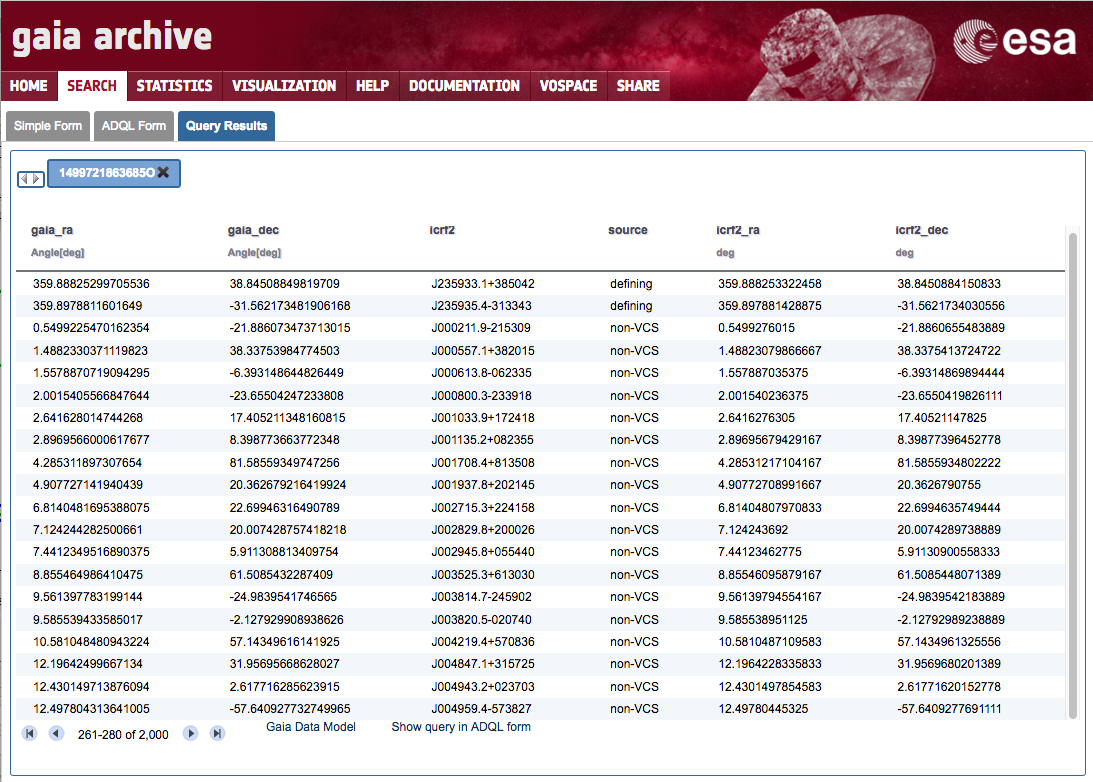Screen dimensions: 1093x782
Task: Click the gaia_ra column header
Action: (x=52, y=230)
